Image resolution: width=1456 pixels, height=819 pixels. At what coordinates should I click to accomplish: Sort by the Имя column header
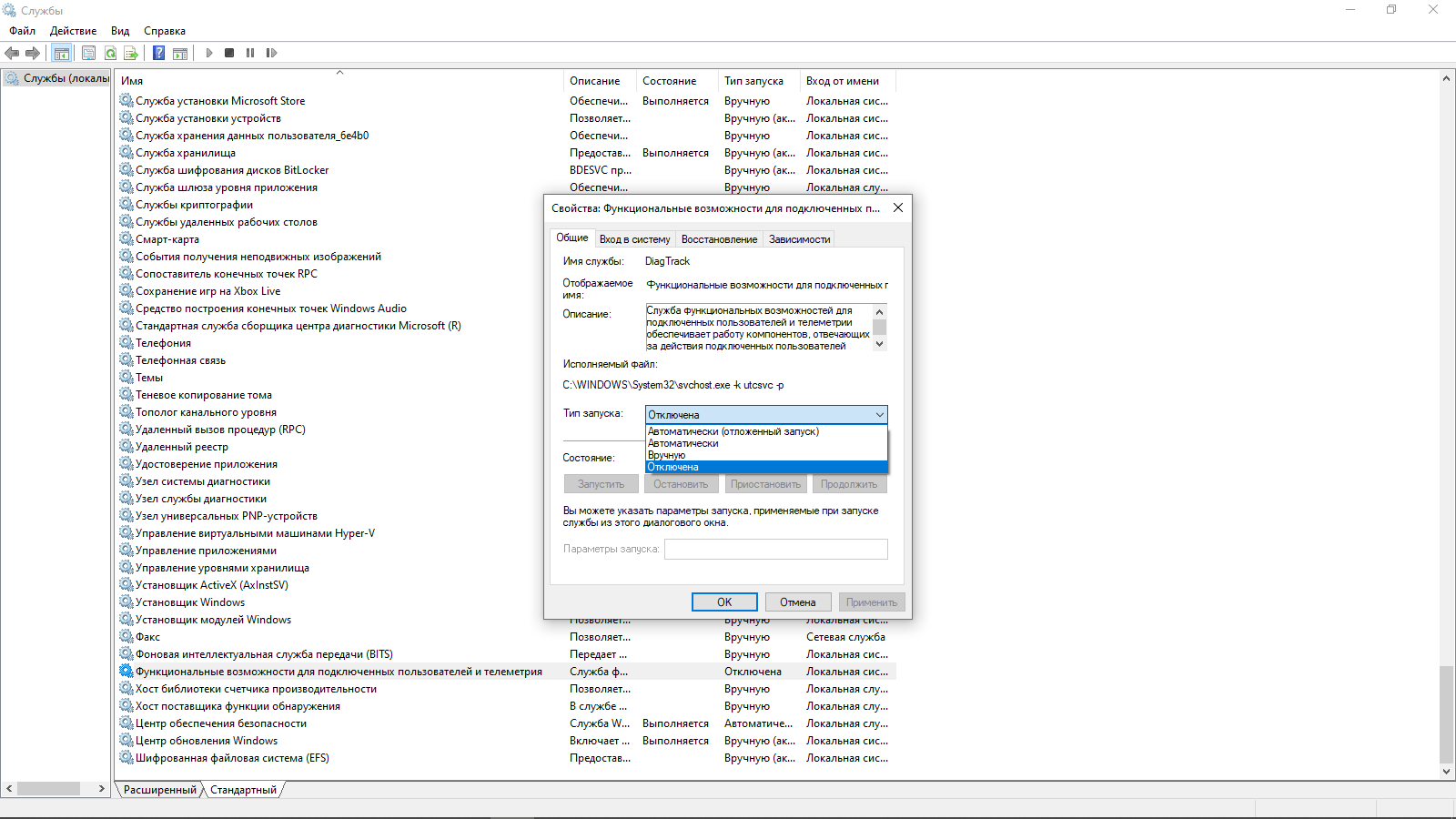[339, 81]
